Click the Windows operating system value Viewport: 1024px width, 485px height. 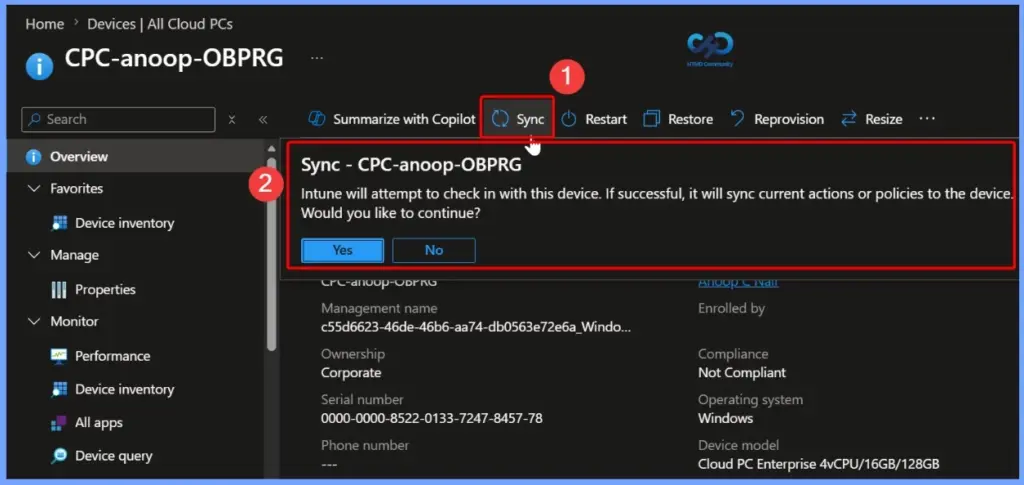pyautogui.click(x=726, y=418)
